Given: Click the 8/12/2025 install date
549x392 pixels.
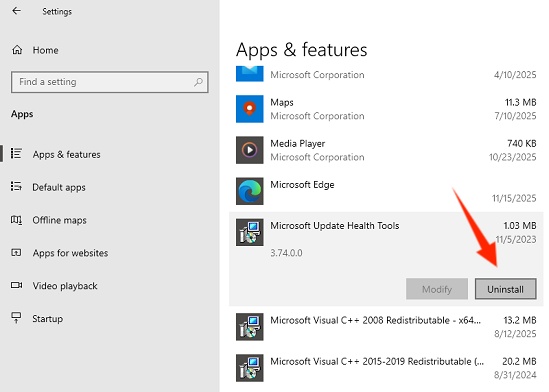Looking at the screenshot, I should point(515,334).
